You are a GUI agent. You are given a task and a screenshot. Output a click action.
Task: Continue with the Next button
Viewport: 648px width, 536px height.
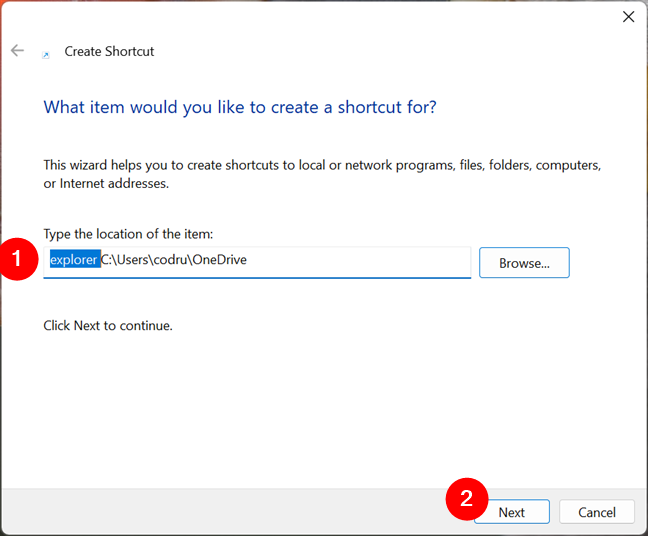pos(512,512)
